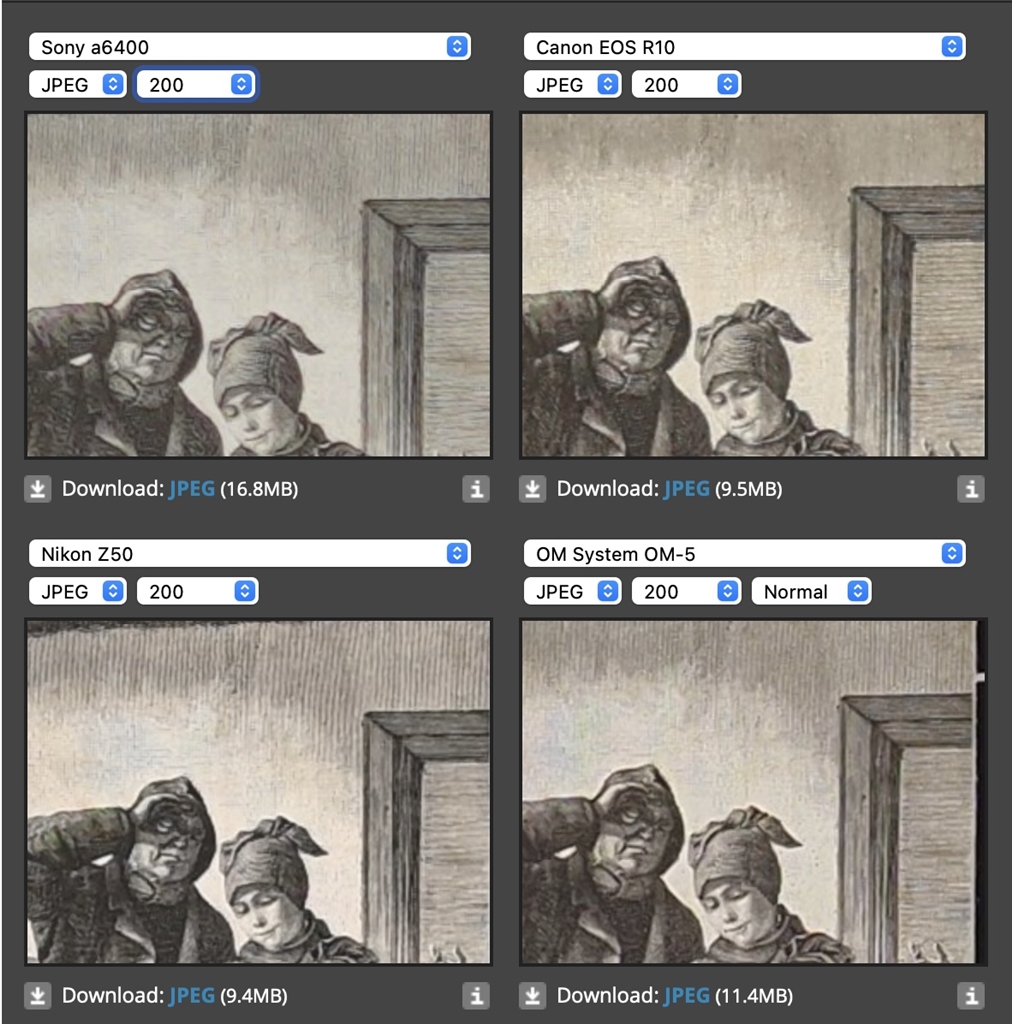
Task: Open the Canon EOS R10 camera dropdown
Action: (744, 47)
